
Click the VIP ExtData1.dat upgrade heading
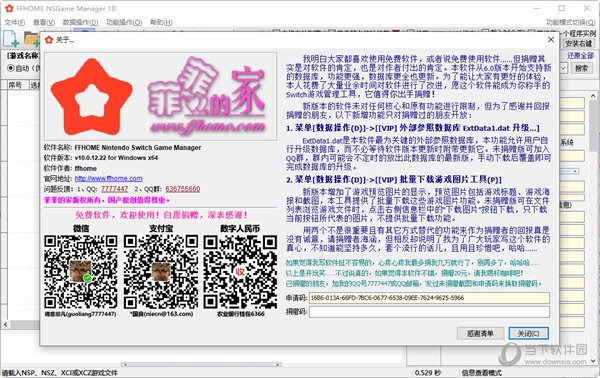[413, 128]
